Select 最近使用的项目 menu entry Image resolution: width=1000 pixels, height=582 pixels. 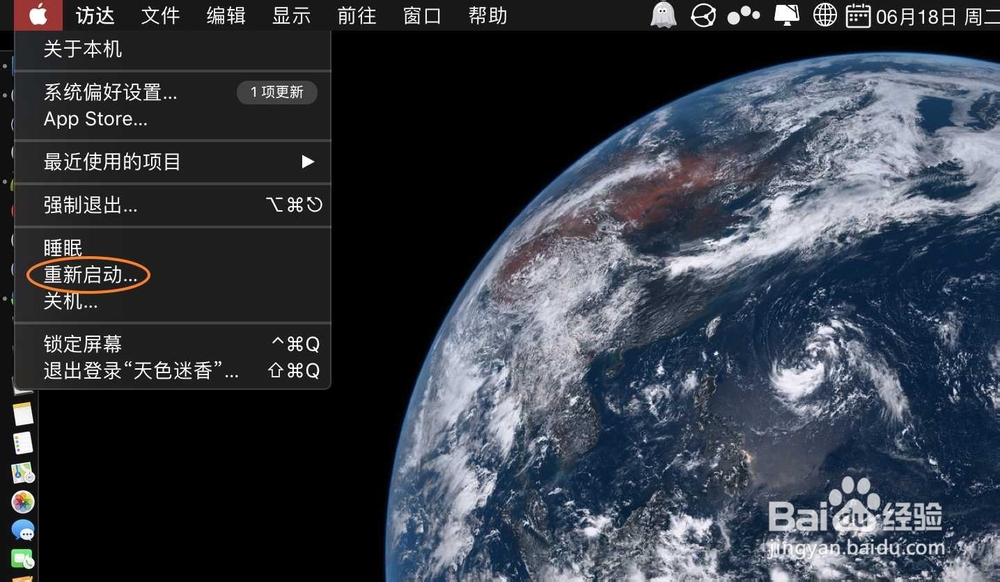(172, 162)
